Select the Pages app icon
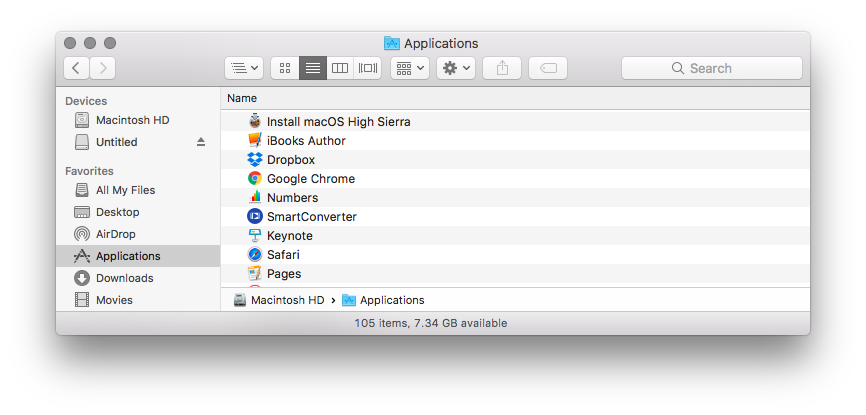The image size is (866, 415). point(255,274)
